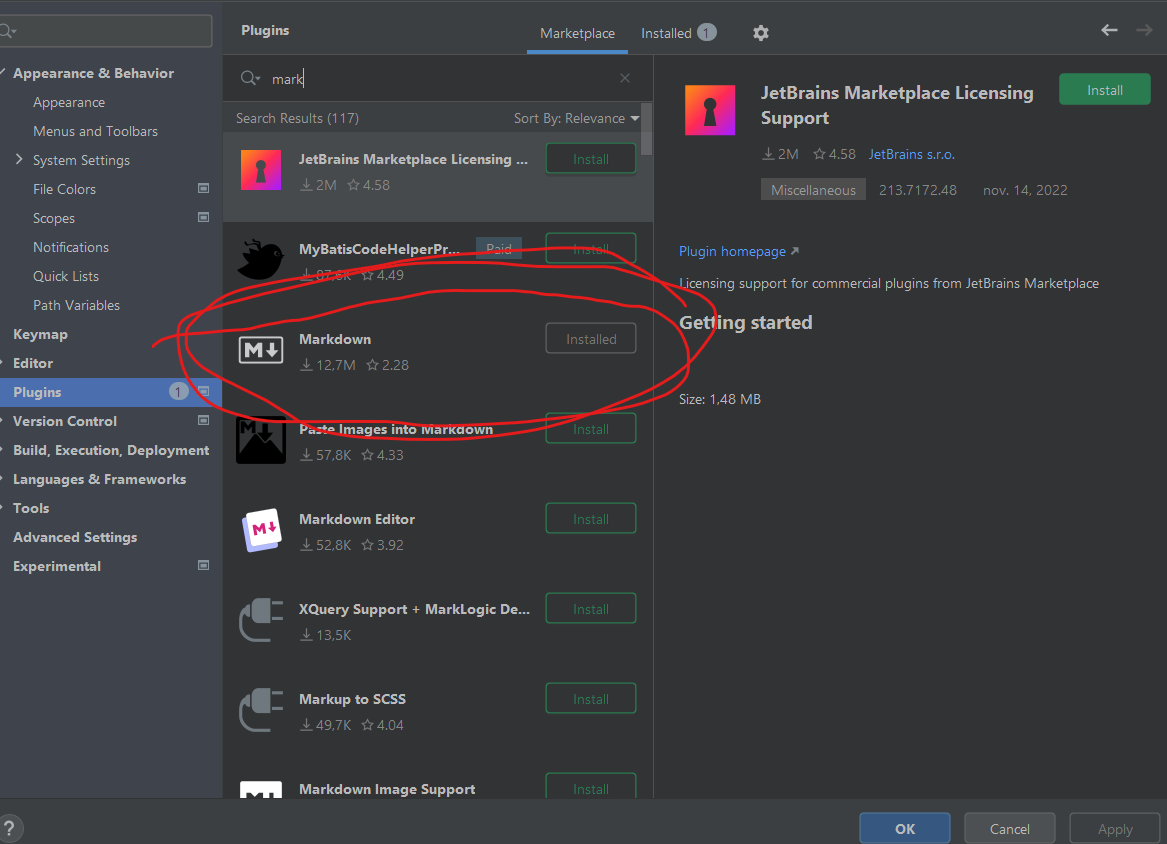Install the Markdown Editor plugin
Viewport: 1167px width, 844px height.
pyautogui.click(x=590, y=519)
